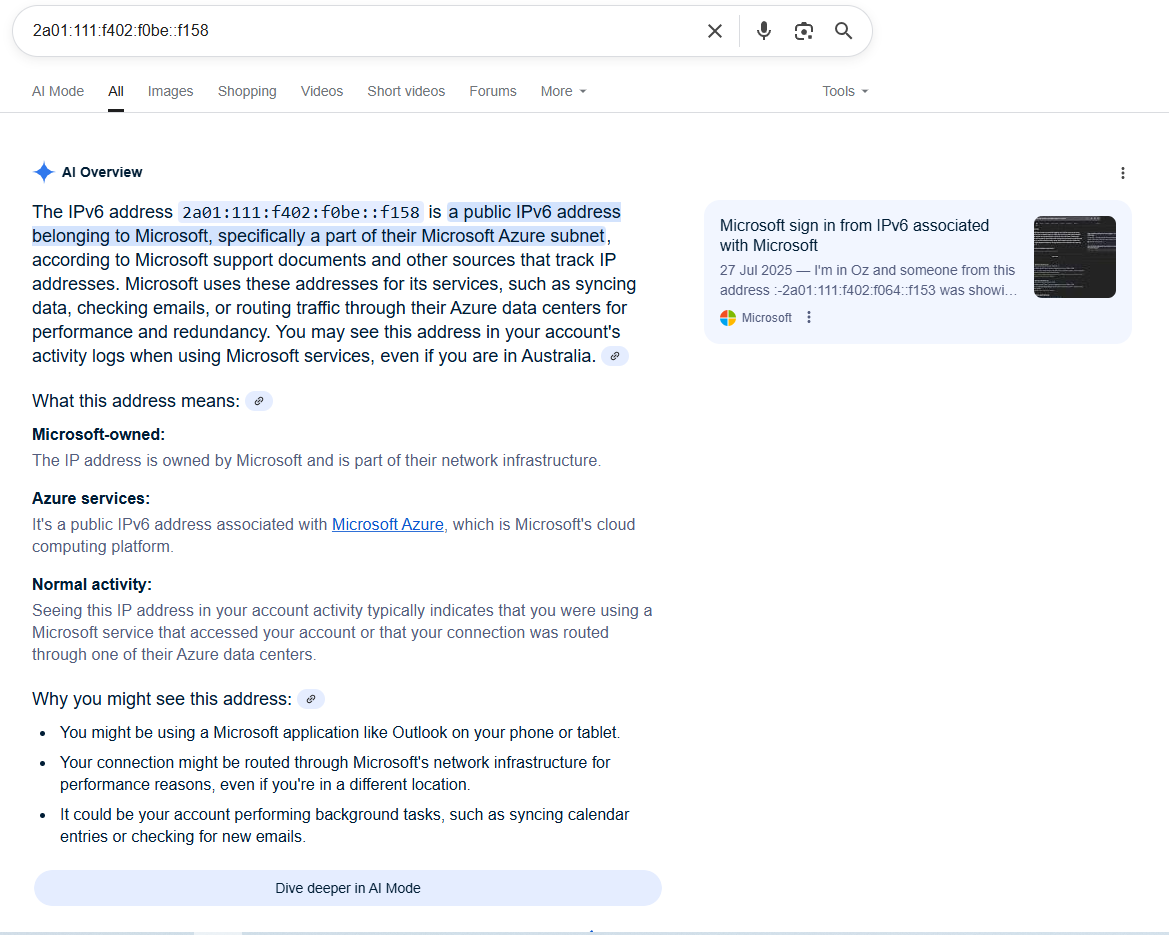1169x935 pixels.
Task: Click bullet mentioning Outlook on your phone
Action: click(340, 733)
